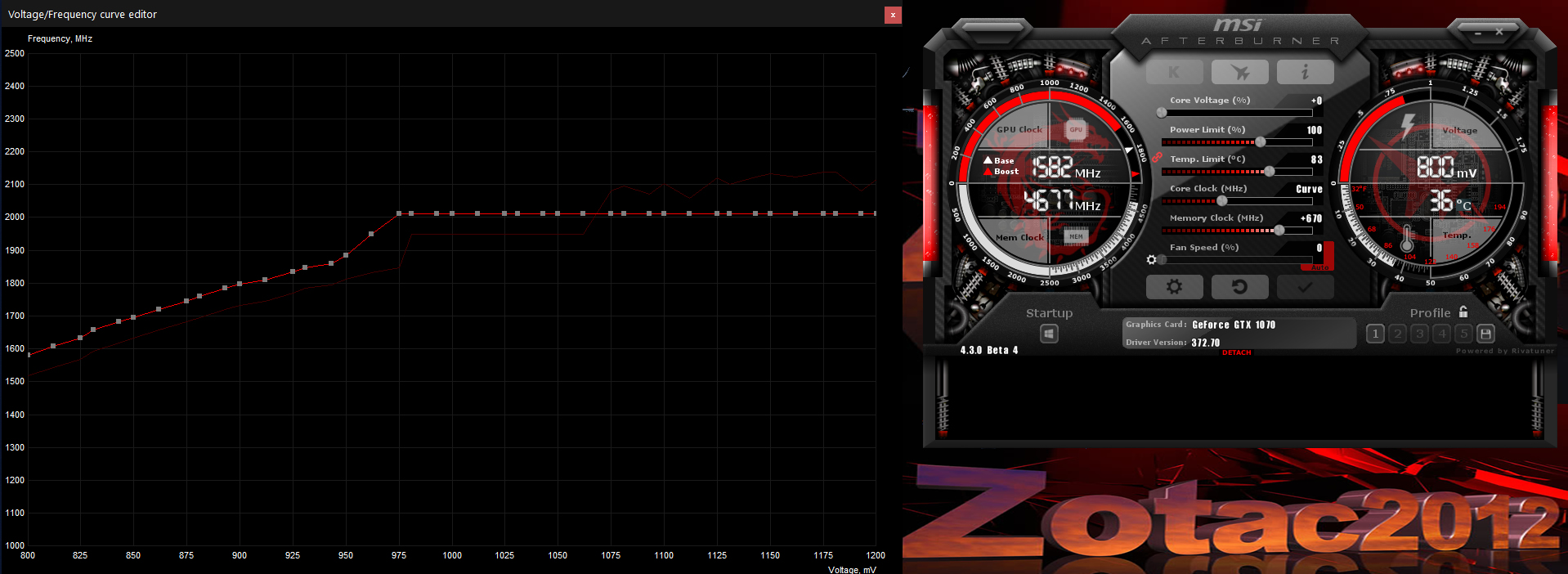1568x574 pixels.
Task: Toggle the Profile lock icon
Action: click(x=1463, y=312)
